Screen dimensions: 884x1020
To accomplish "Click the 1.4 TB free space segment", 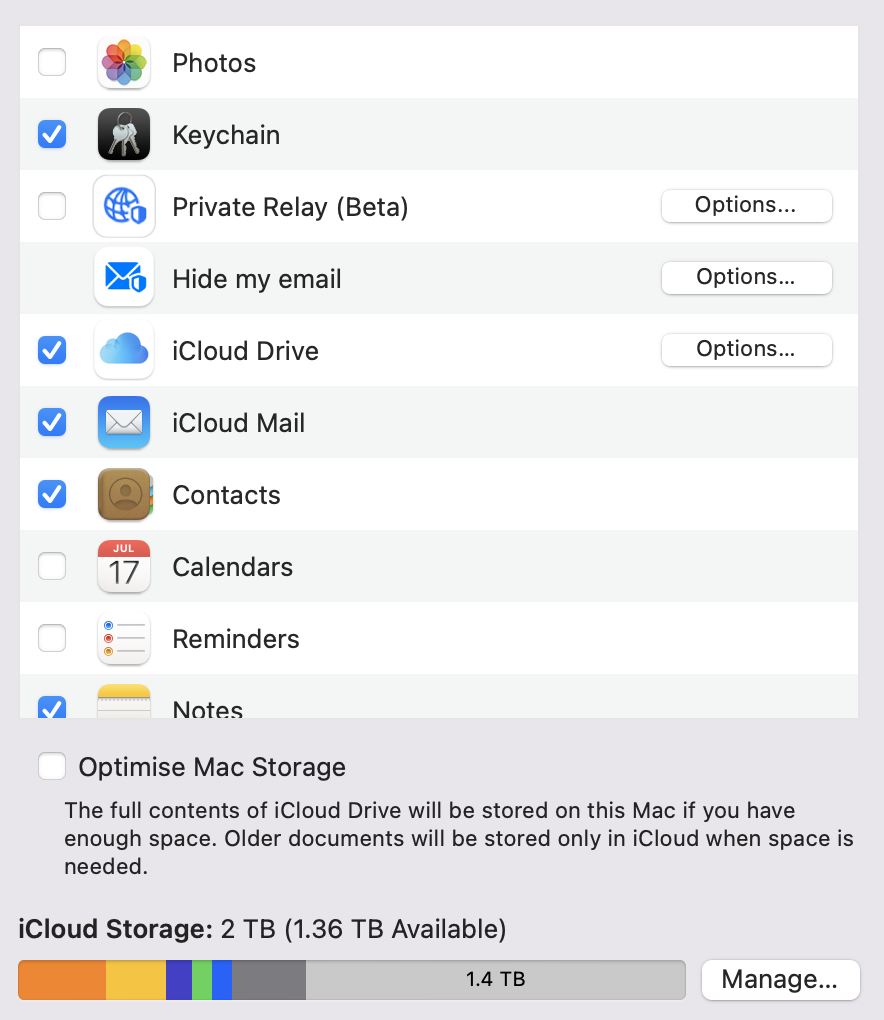I will click(496, 980).
